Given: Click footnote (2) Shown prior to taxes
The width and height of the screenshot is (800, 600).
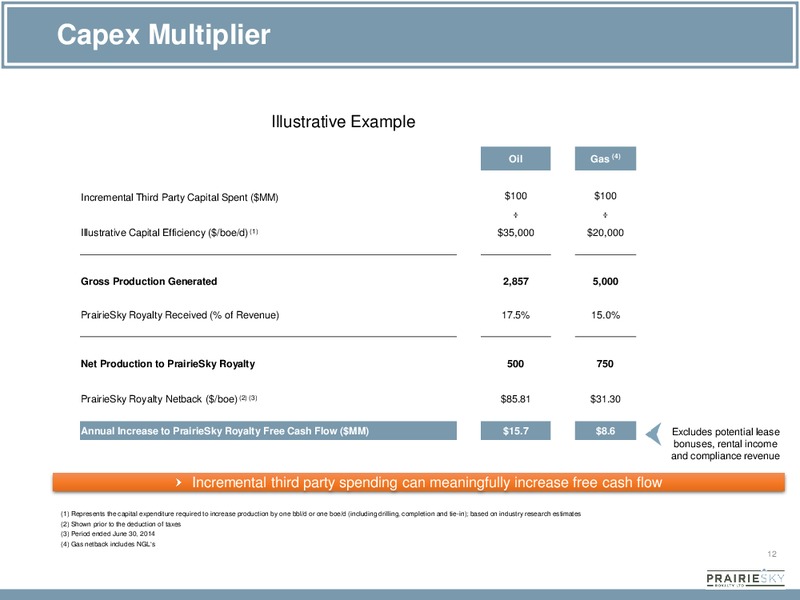Looking at the screenshot, I should 120,524.
